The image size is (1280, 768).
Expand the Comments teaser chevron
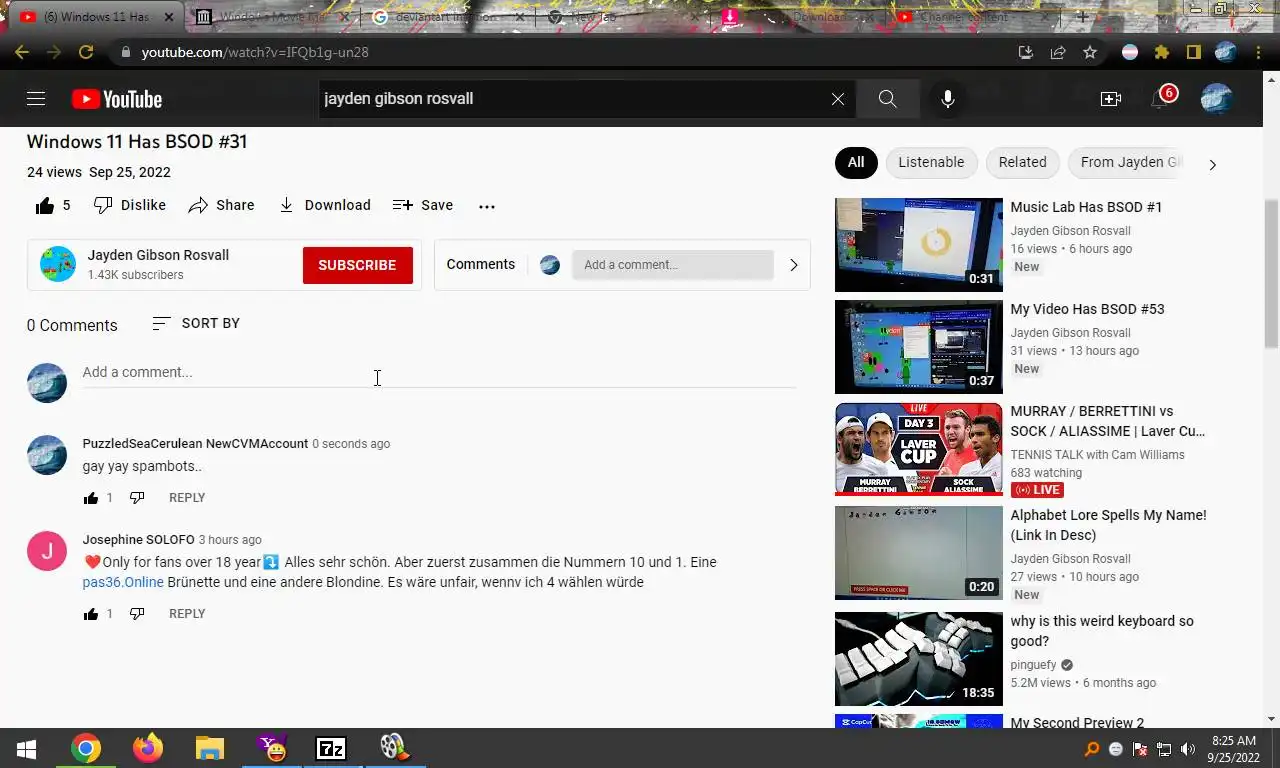tap(794, 265)
